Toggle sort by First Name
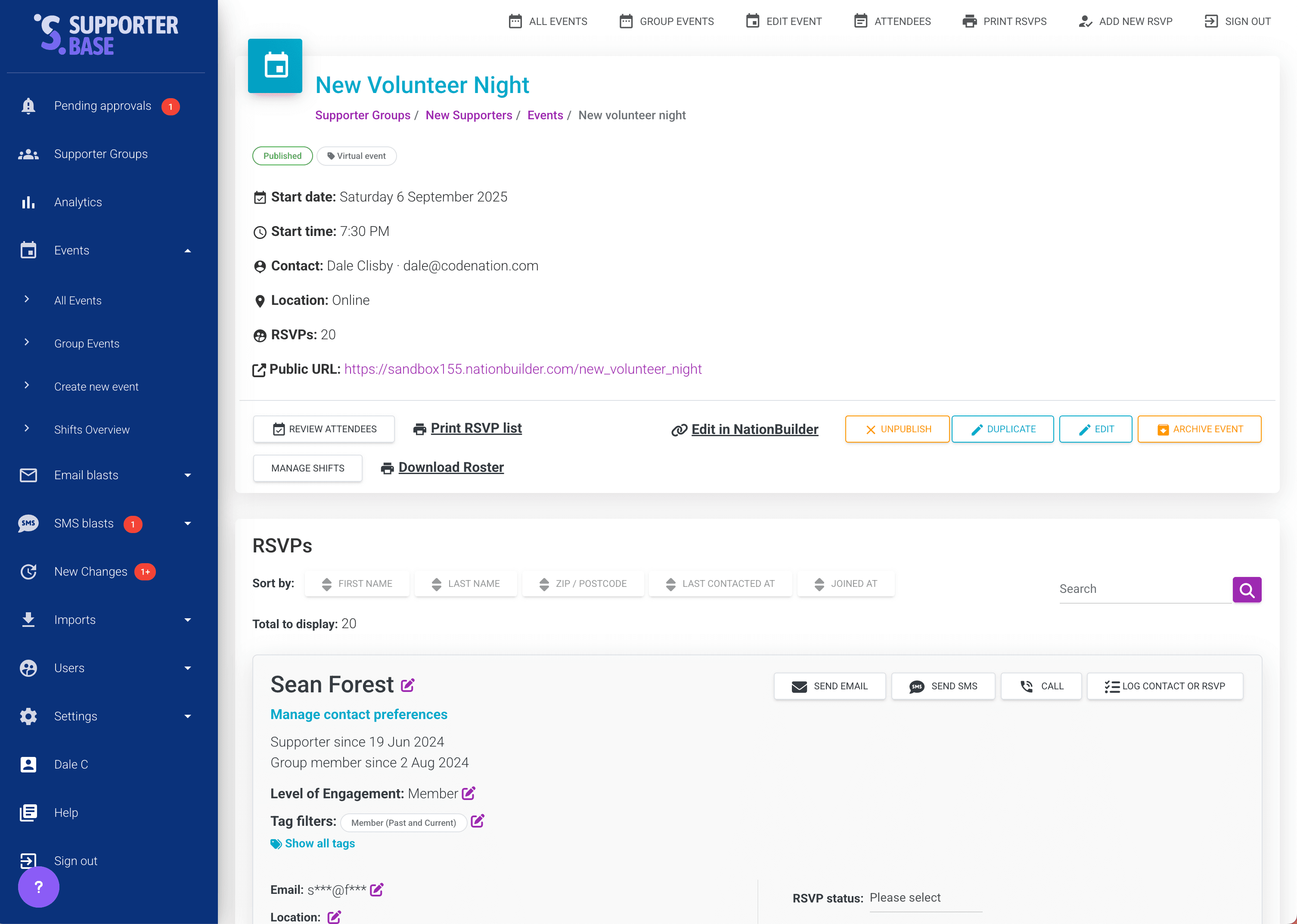The width and height of the screenshot is (1297, 924). [357, 584]
